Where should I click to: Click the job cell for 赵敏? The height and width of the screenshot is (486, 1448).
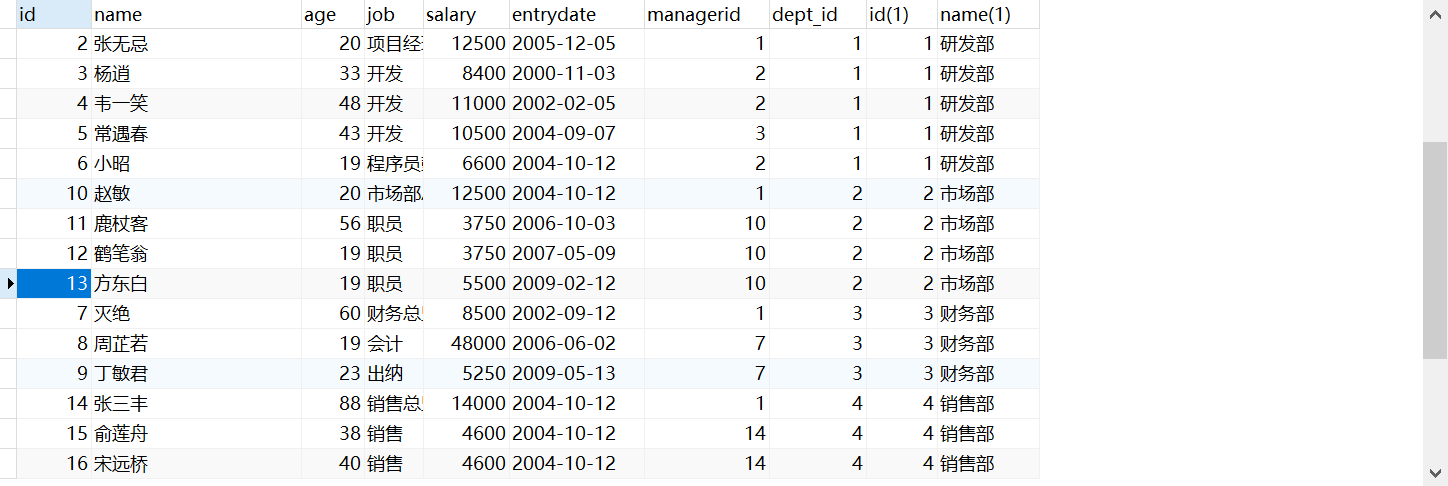point(393,194)
